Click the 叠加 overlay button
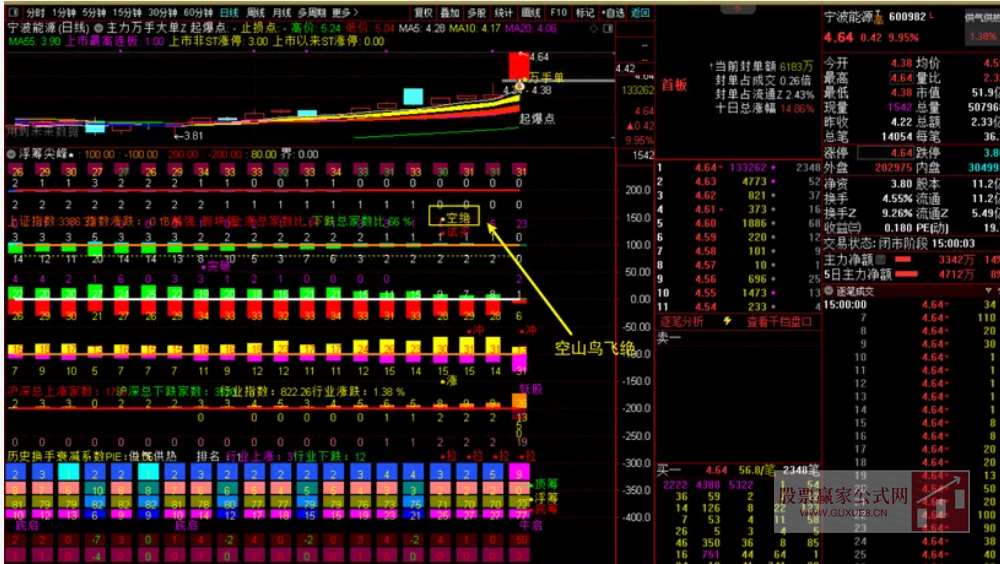 tap(450, 13)
